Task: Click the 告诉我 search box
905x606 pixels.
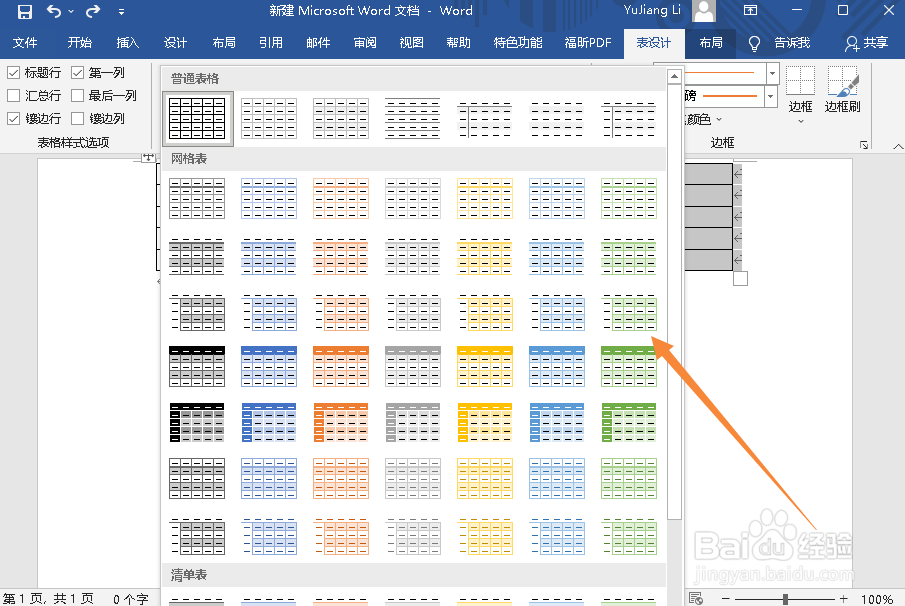Action: [x=792, y=43]
